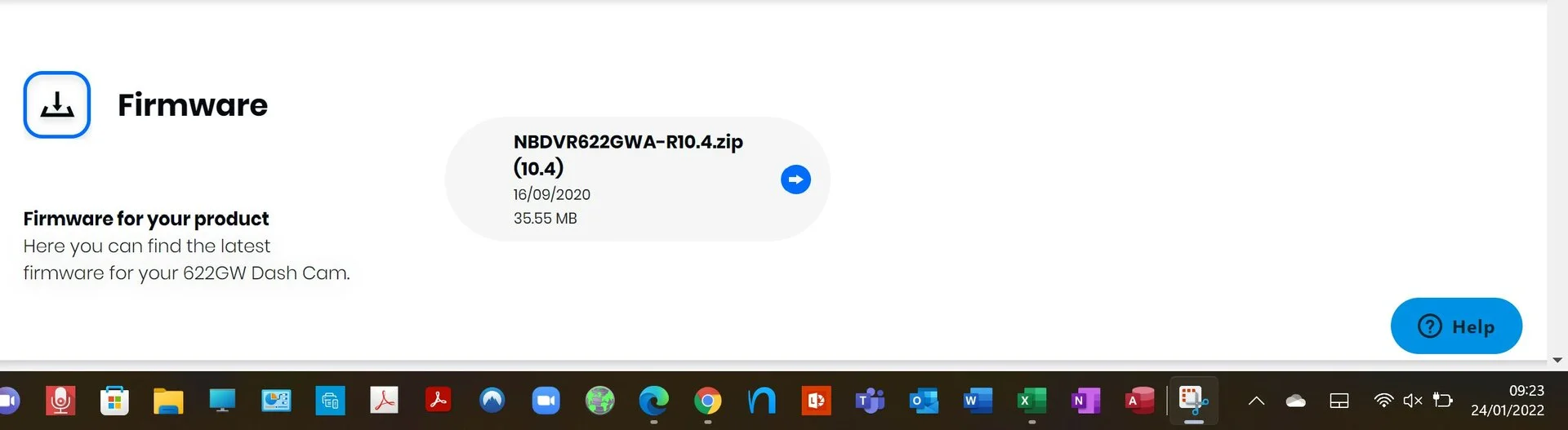Toggle the muted volume icon
Image resolution: width=1568 pixels, height=430 pixels.
pyautogui.click(x=1412, y=401)
